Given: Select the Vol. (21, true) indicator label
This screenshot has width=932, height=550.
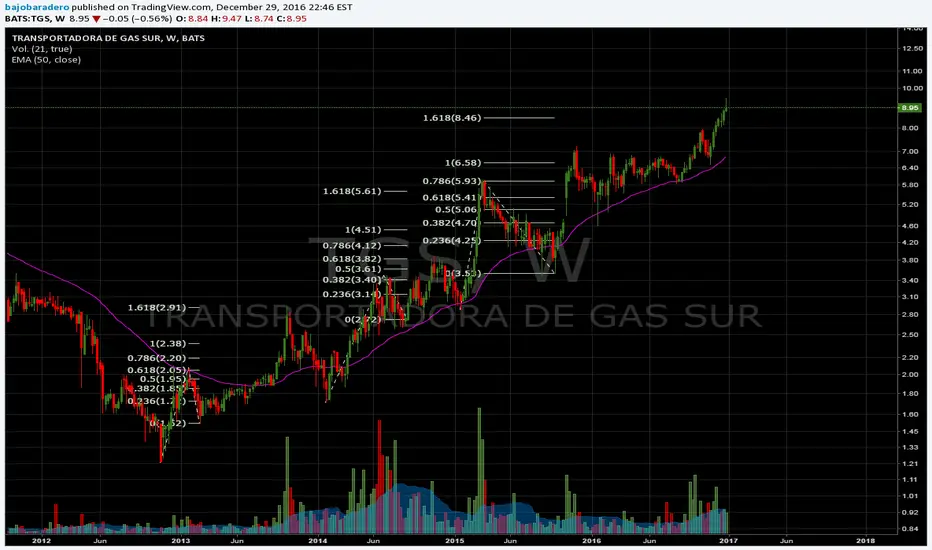Looking at the screenshot, I should 42,49.
